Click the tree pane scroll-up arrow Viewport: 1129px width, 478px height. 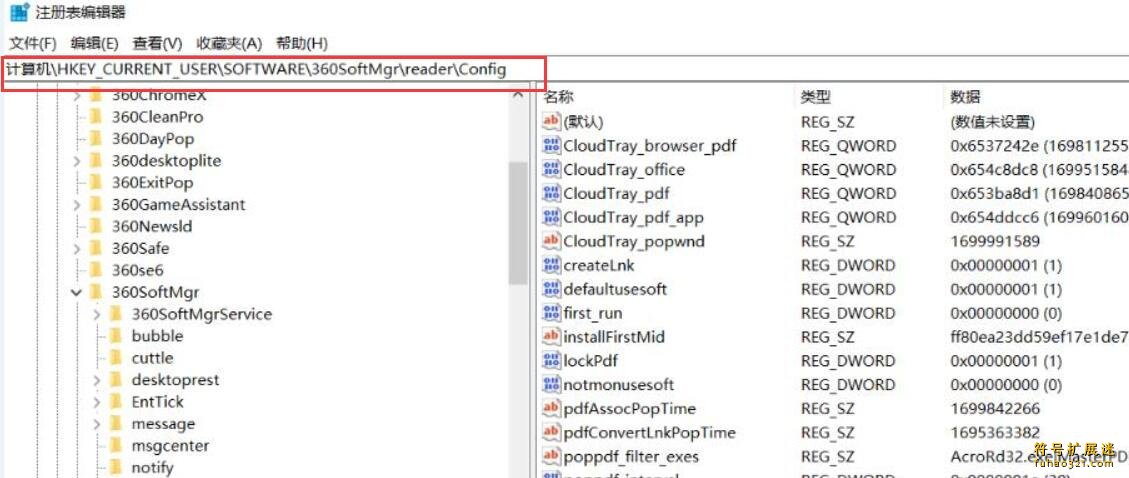tap(518, 94)
